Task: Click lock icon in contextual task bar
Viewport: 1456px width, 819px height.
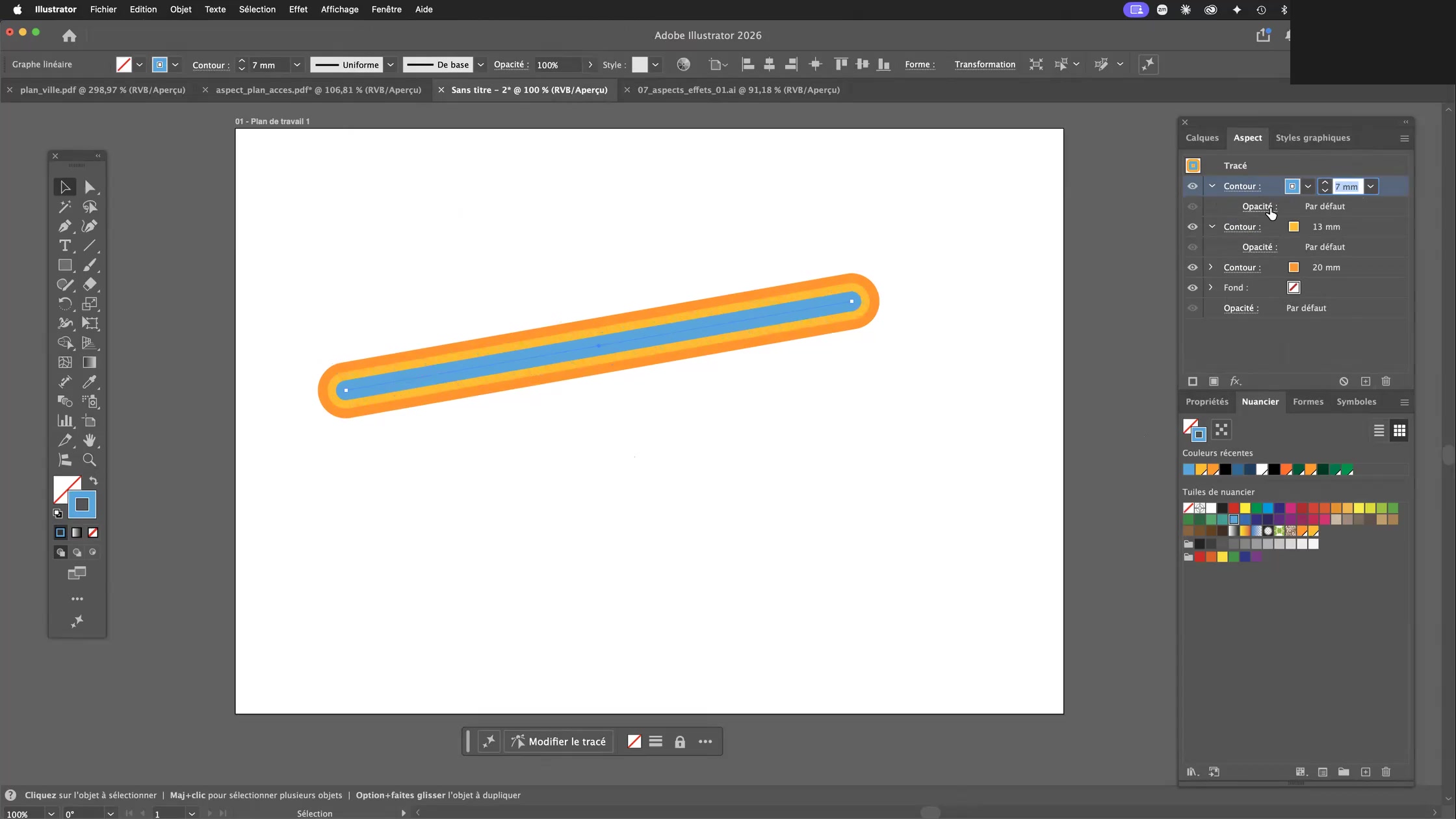Action: pos(680,742)
